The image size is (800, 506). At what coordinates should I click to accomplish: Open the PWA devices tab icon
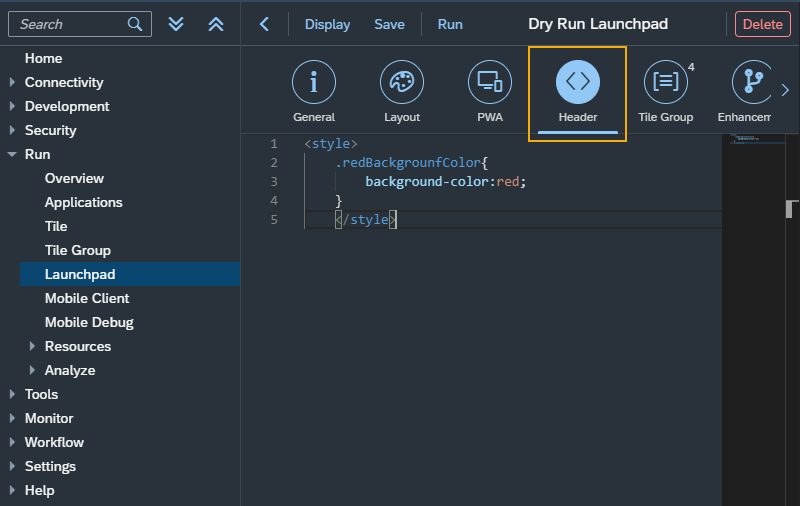tap(490, 82)
